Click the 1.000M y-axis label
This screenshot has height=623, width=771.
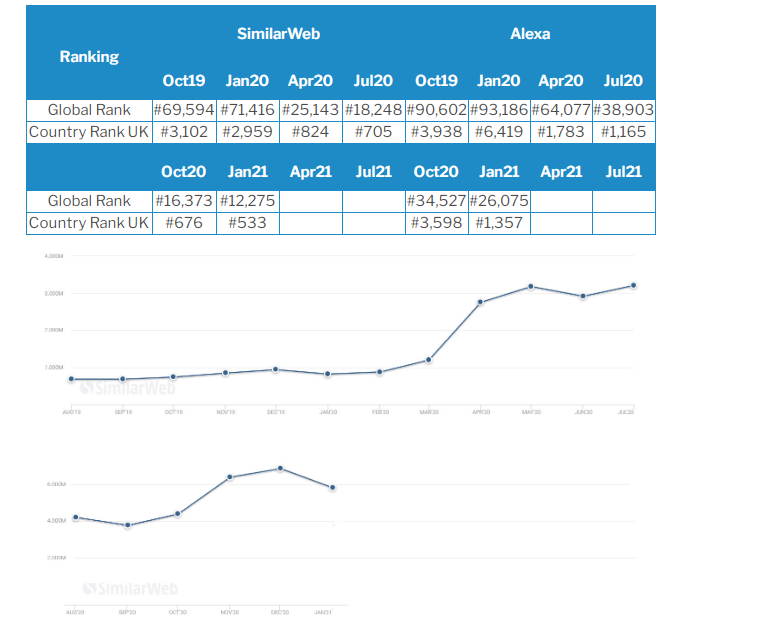coord(54,367)
